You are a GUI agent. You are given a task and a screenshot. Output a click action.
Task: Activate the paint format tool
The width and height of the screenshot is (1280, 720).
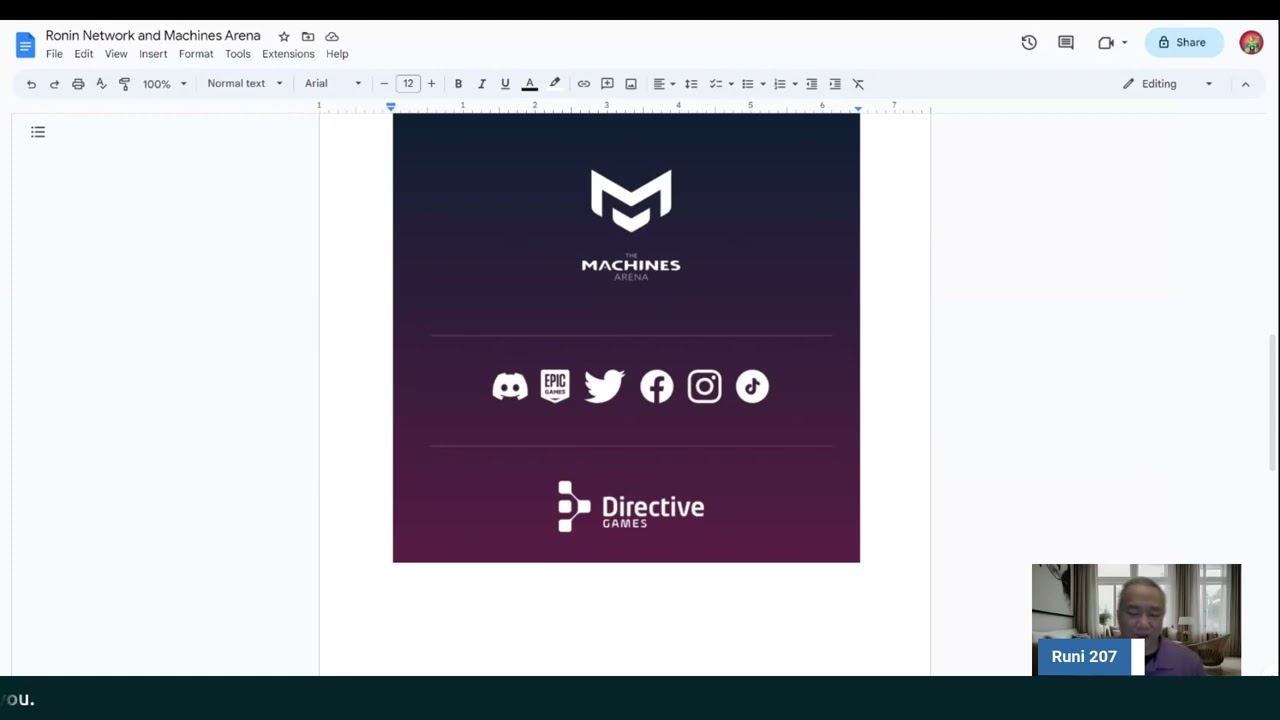click(124, 84)
